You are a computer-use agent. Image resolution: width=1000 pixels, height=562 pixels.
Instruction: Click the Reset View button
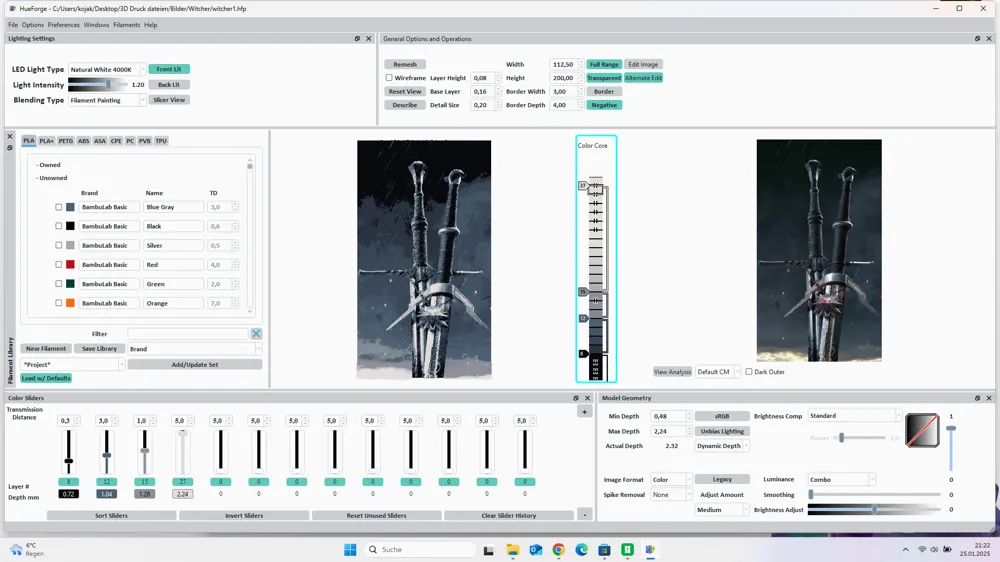[x=405, y=91]
